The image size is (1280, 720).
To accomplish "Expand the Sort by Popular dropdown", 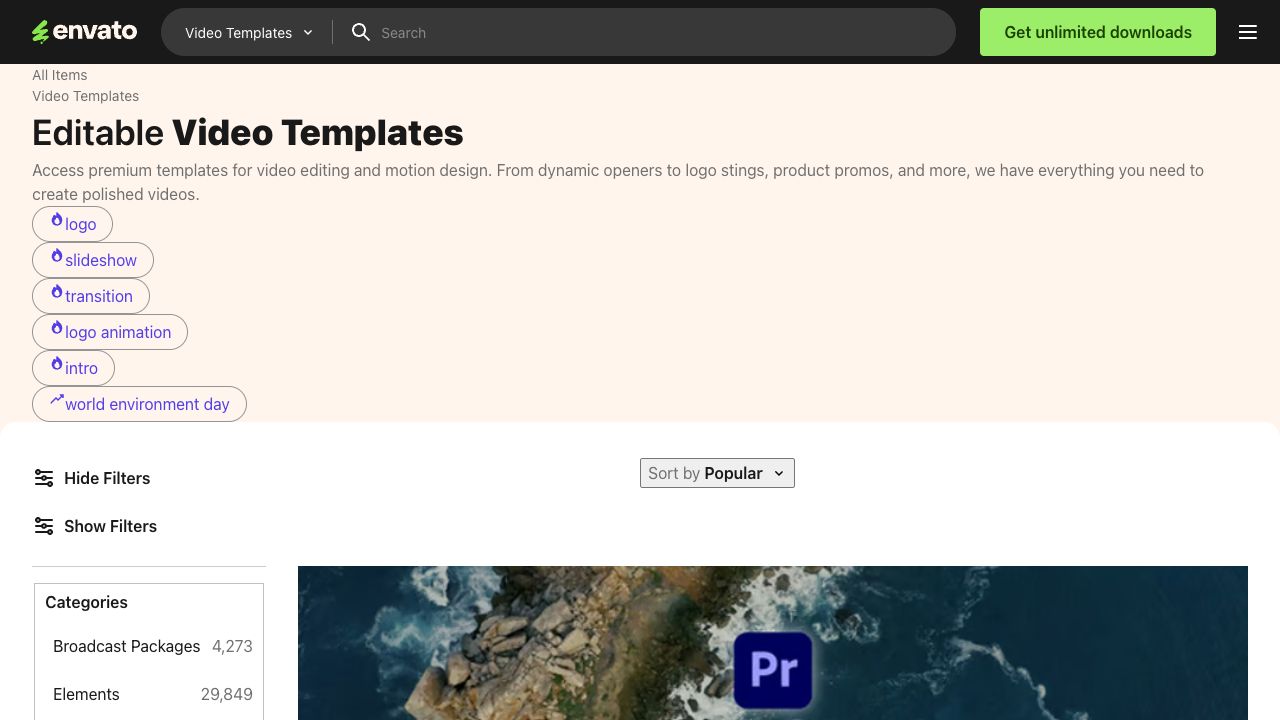I will pos(717,473).
